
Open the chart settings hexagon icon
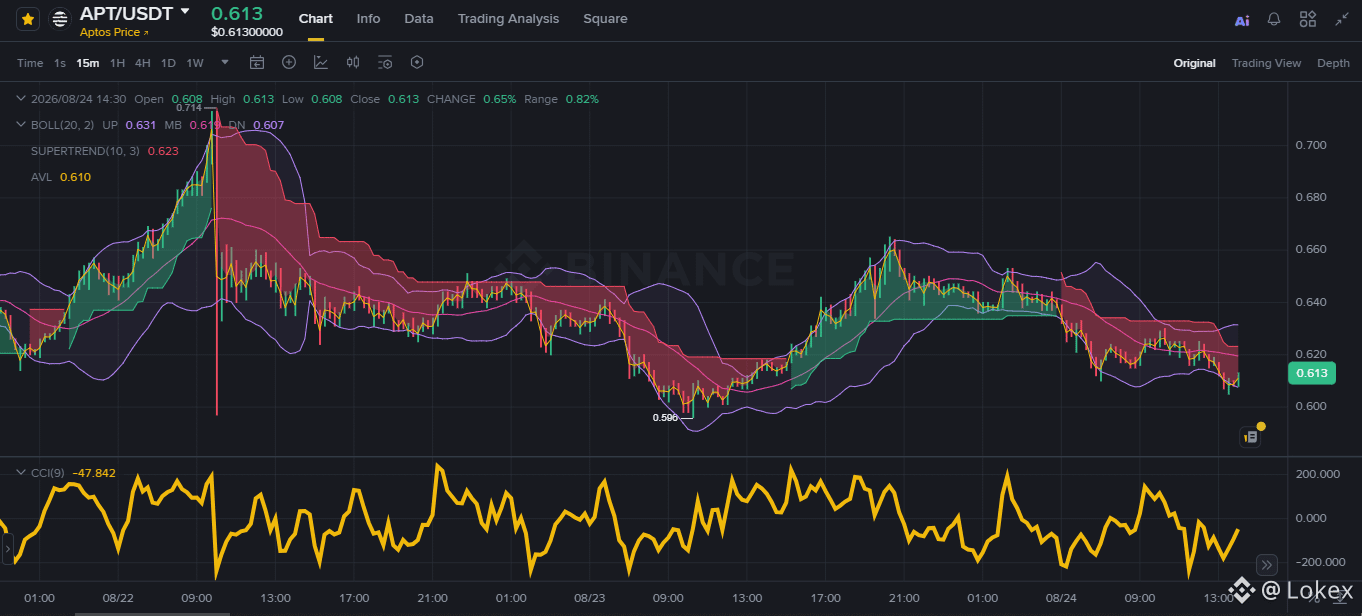tap(417, 62)
